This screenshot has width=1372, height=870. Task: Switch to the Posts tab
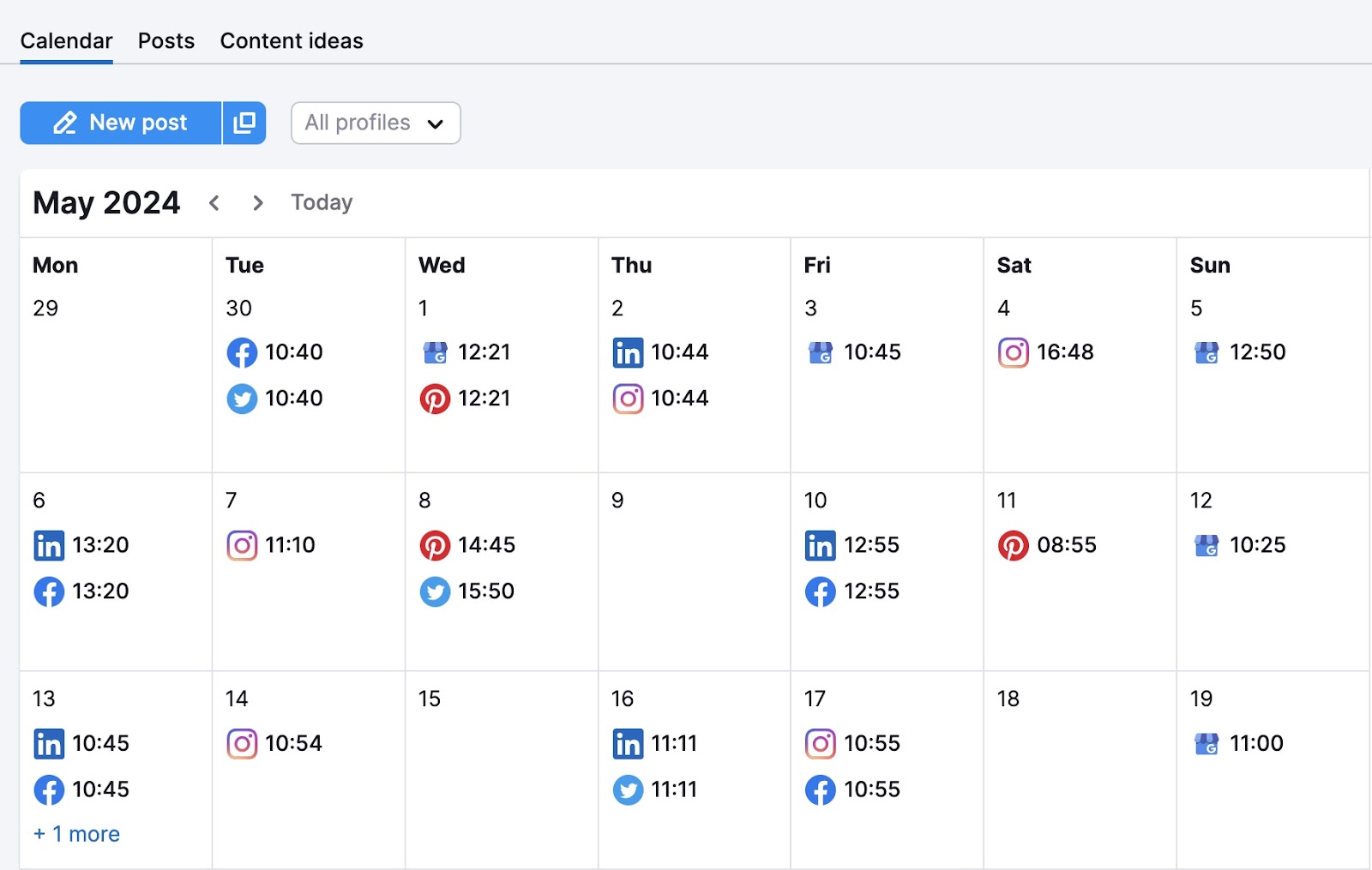tap(165, 40)
